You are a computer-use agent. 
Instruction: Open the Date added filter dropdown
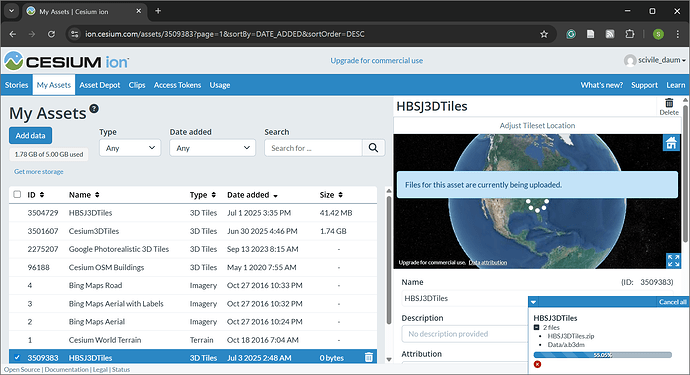tap(212, 148)
